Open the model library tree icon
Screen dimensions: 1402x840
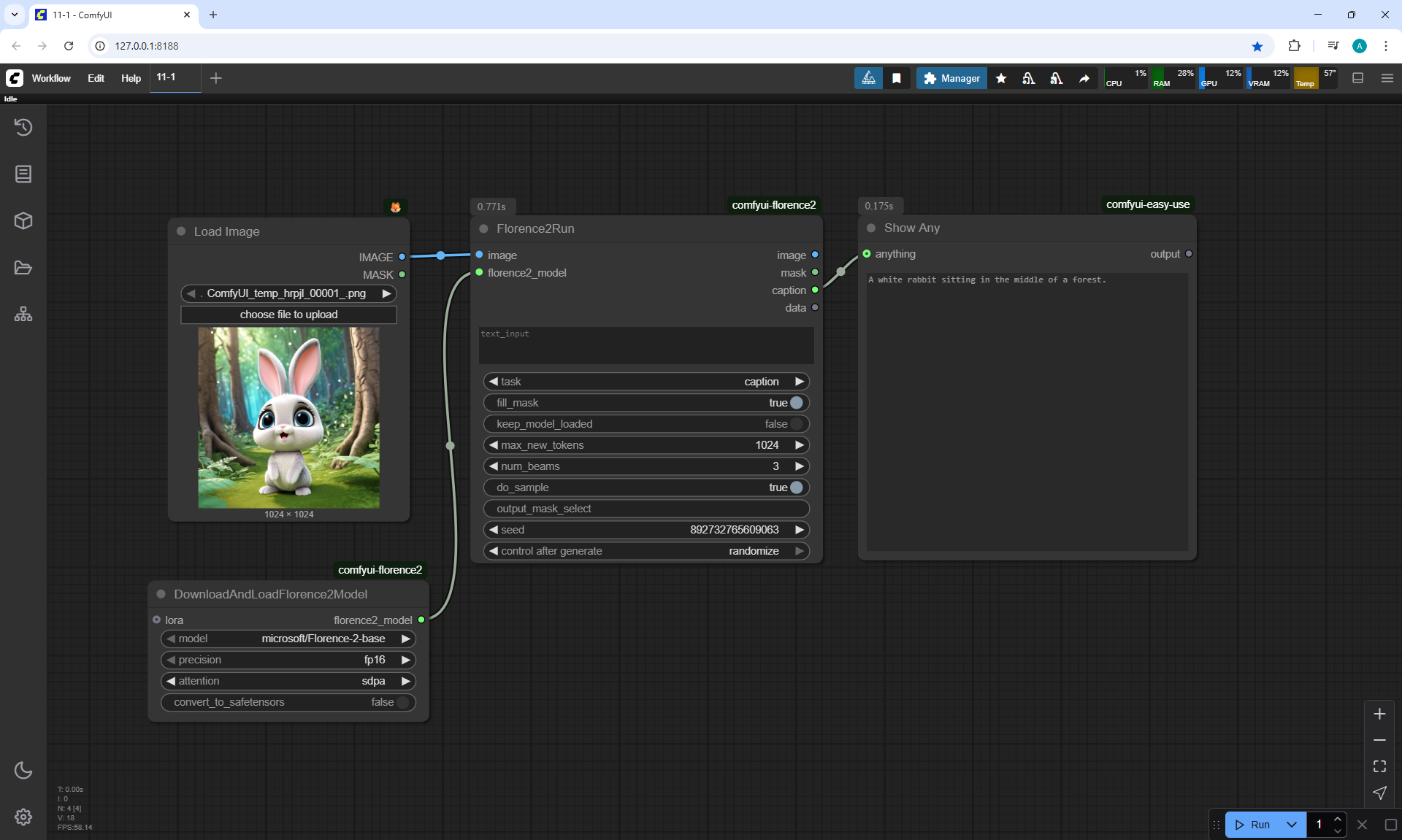(x=23, y=315)
